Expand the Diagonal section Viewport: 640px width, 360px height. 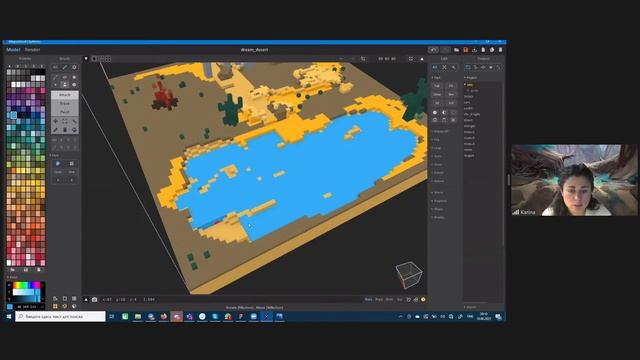point(440,201)
